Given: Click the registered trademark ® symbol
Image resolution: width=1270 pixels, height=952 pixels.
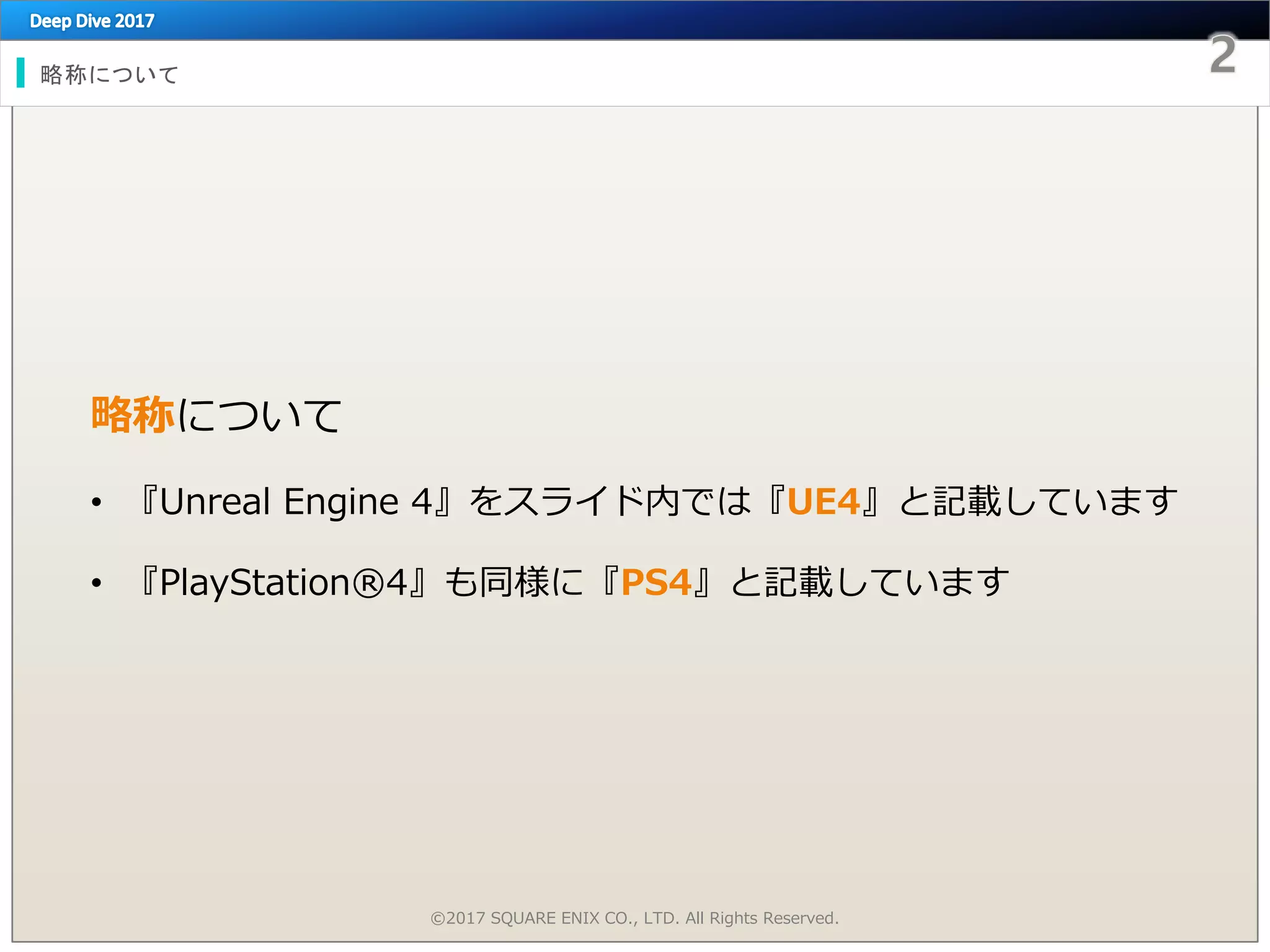Looking at the screenshot, I should (368, 584).
